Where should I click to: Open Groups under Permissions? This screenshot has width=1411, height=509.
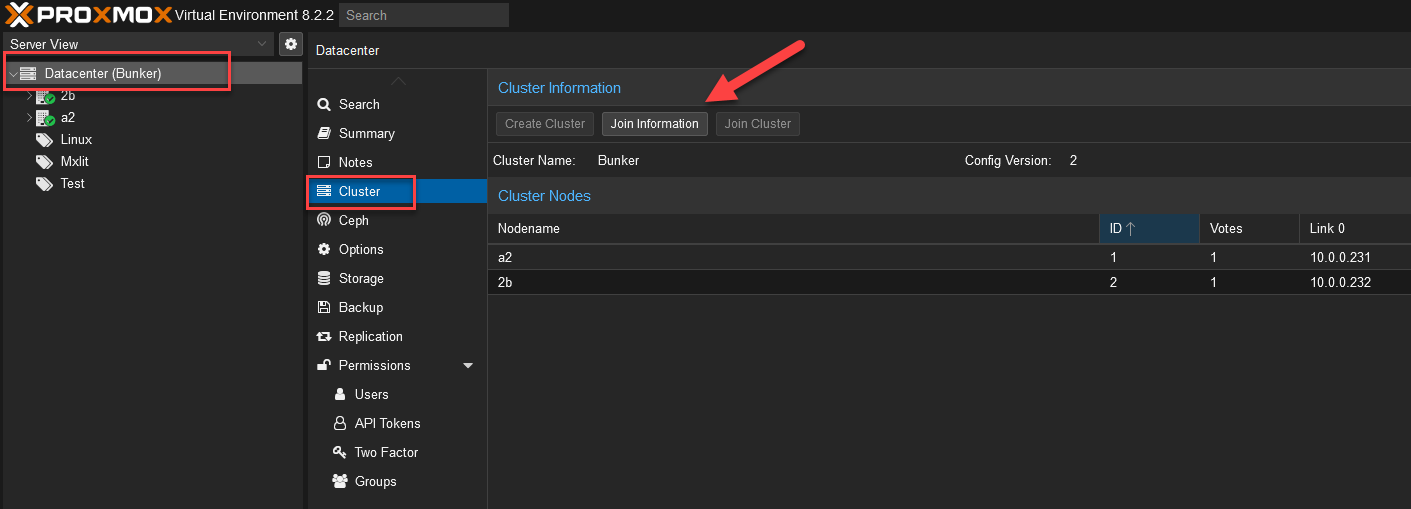coord(398,481)
